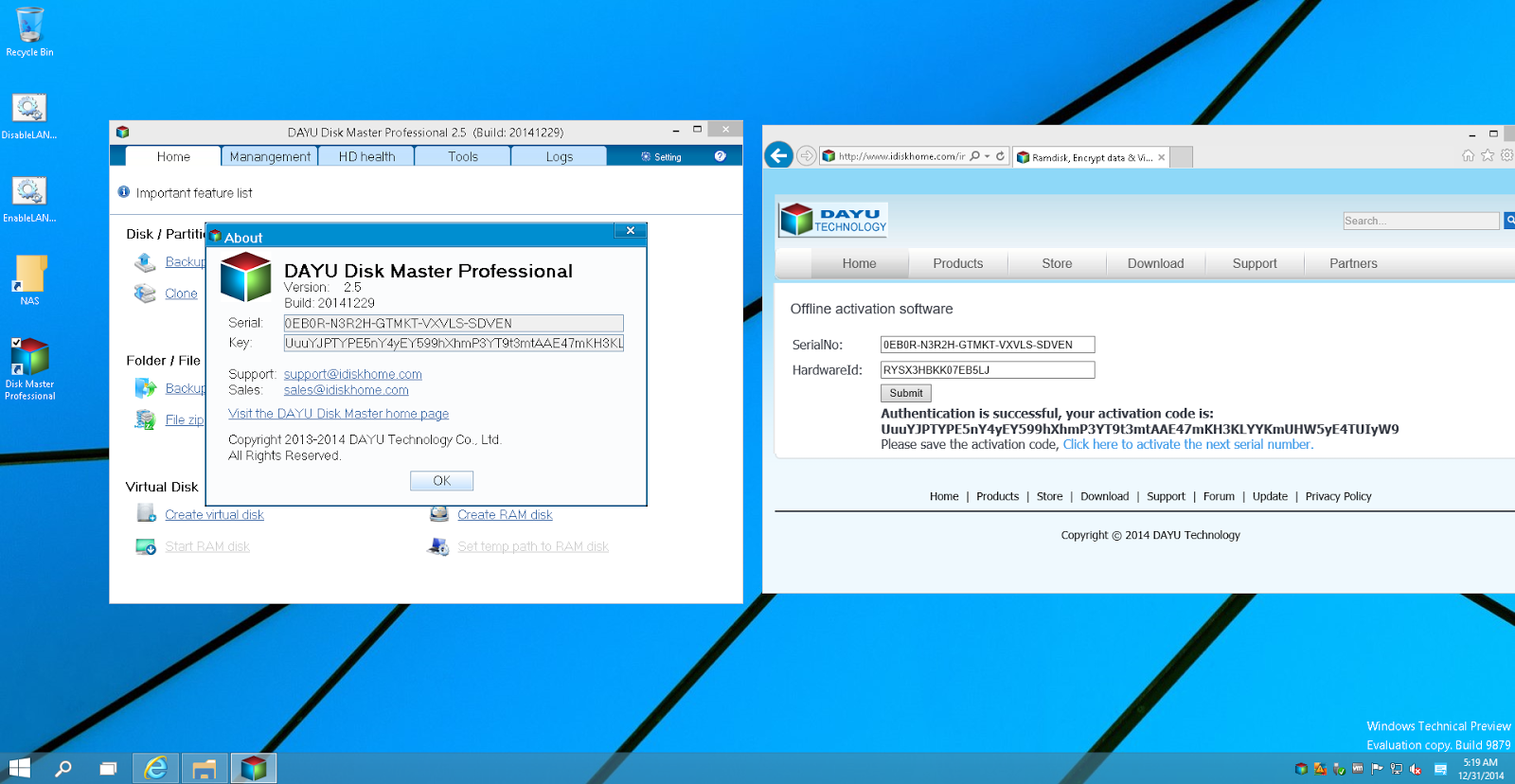Image resolution: width=1515 pixels, height=784 pixels.
Task: Launch Internet Explorer from the taskbar
Action: [x=156, y=768]
